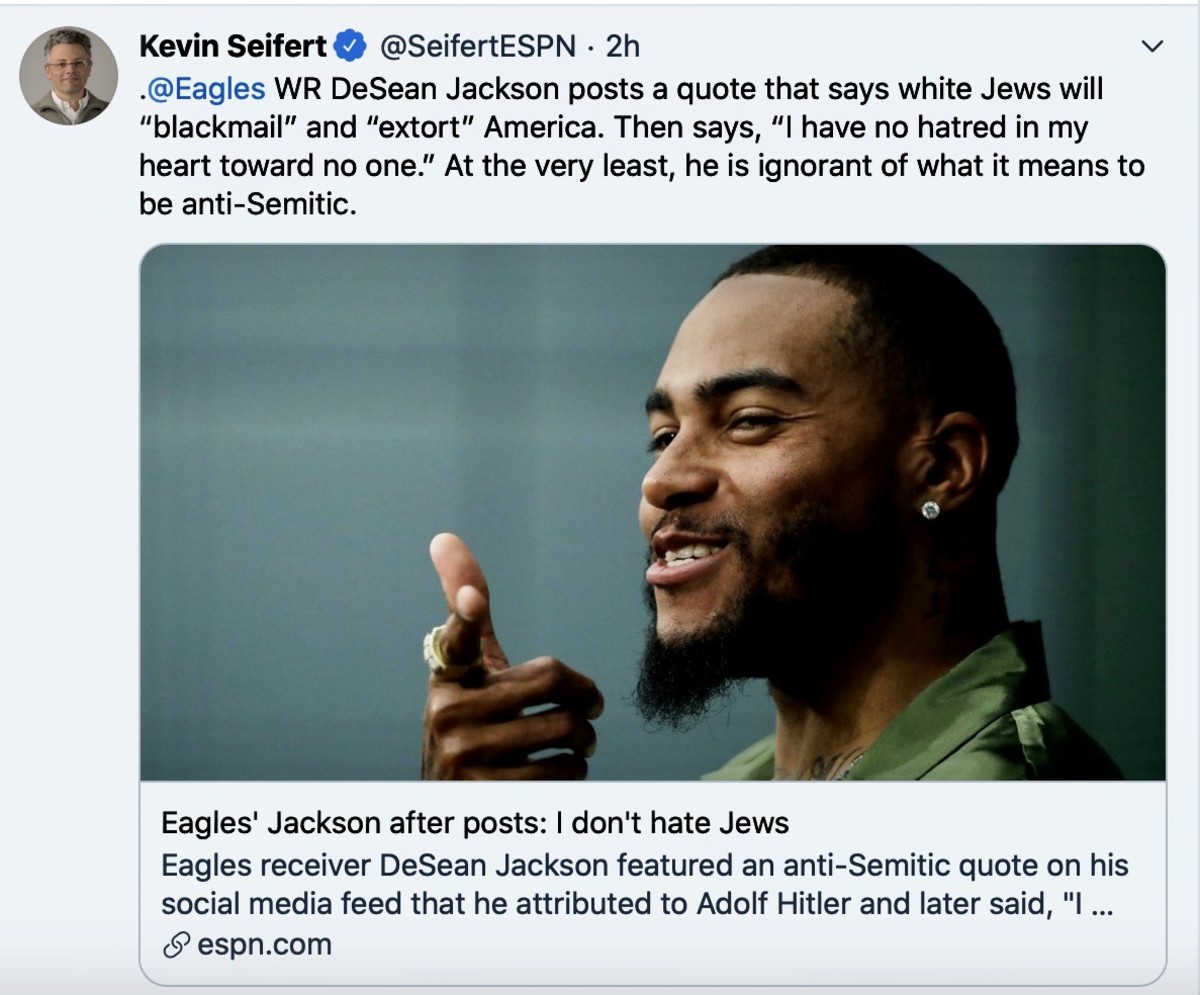Image resolution: width=1200 pixels, height=995 pixels.
Task: Click the Kevin Seifert display name
Action: [233, 46]
